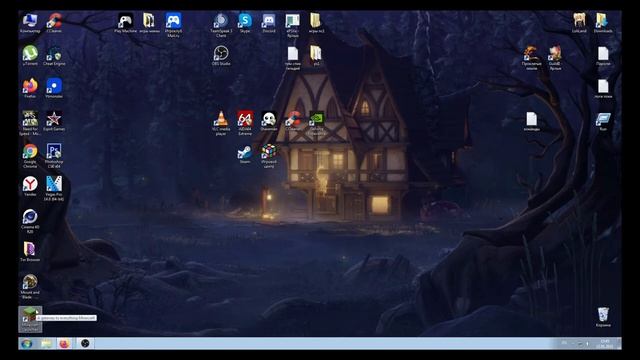This screenshot has width=640, height=360.
Task: Click the language indicator in system tray
Action: (564, 343)
